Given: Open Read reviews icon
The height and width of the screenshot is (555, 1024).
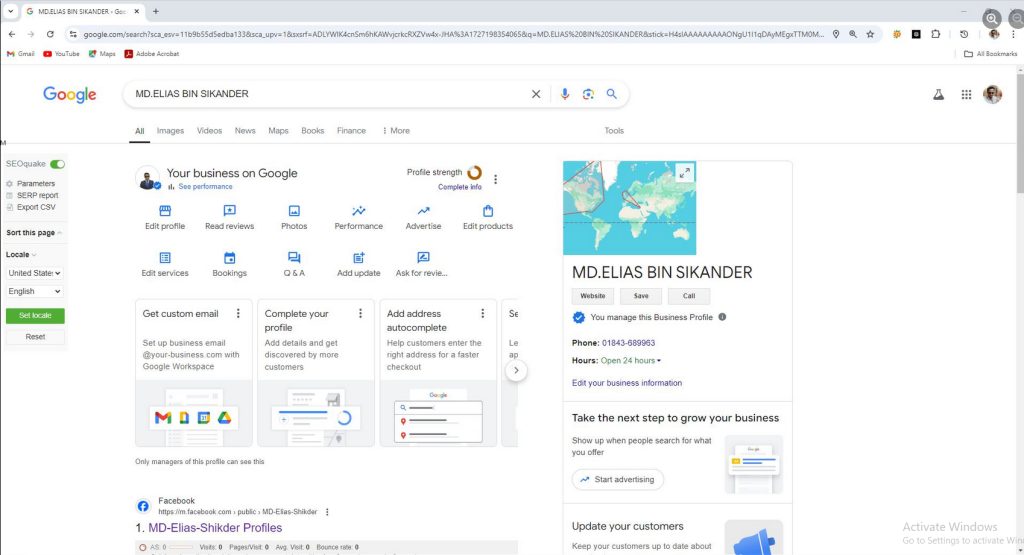Looking at the screenshot, I should (x=229, y=211).
